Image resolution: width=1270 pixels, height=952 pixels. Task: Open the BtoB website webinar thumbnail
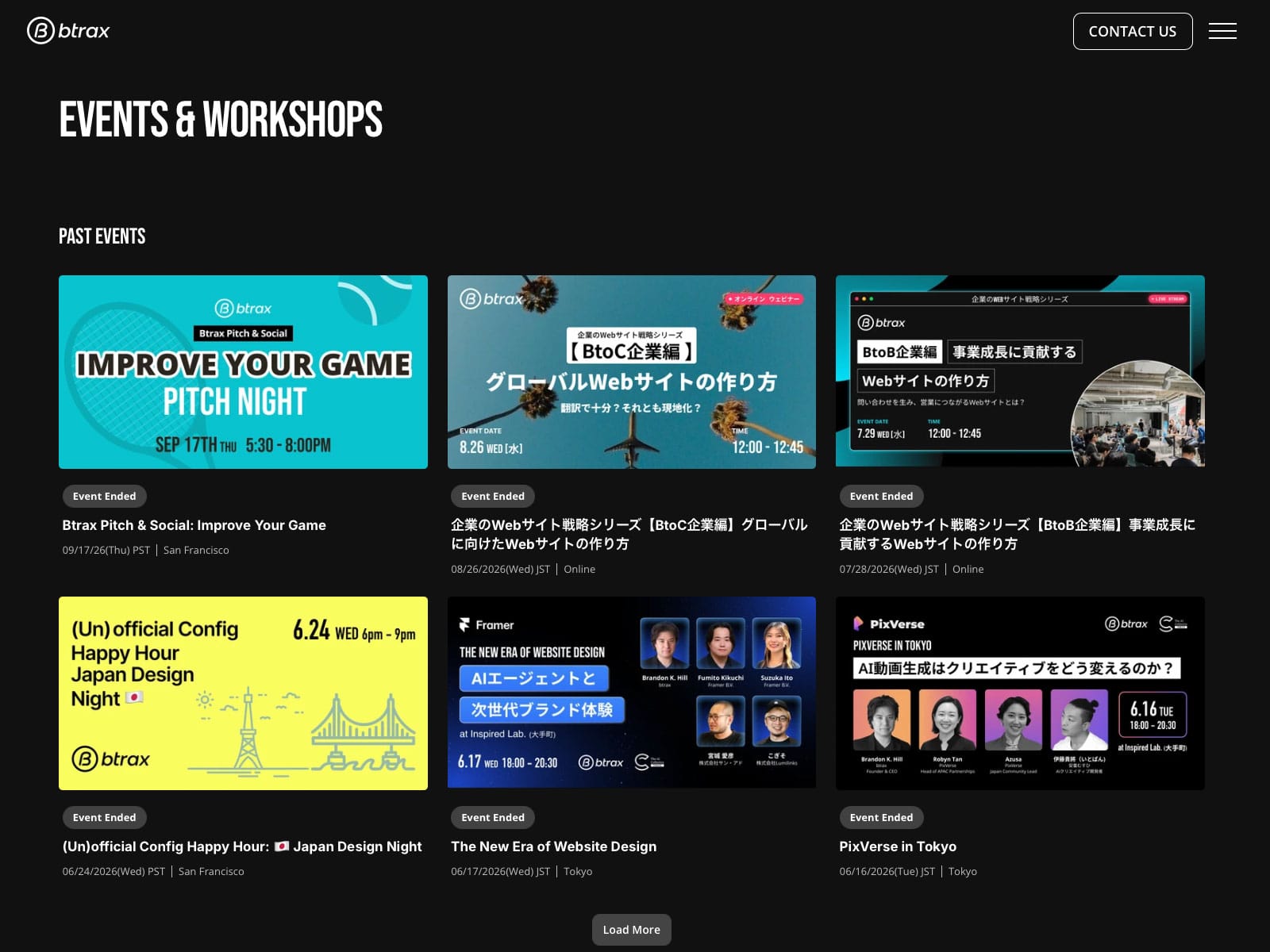pyautogui.click(x=1020, y=371)
